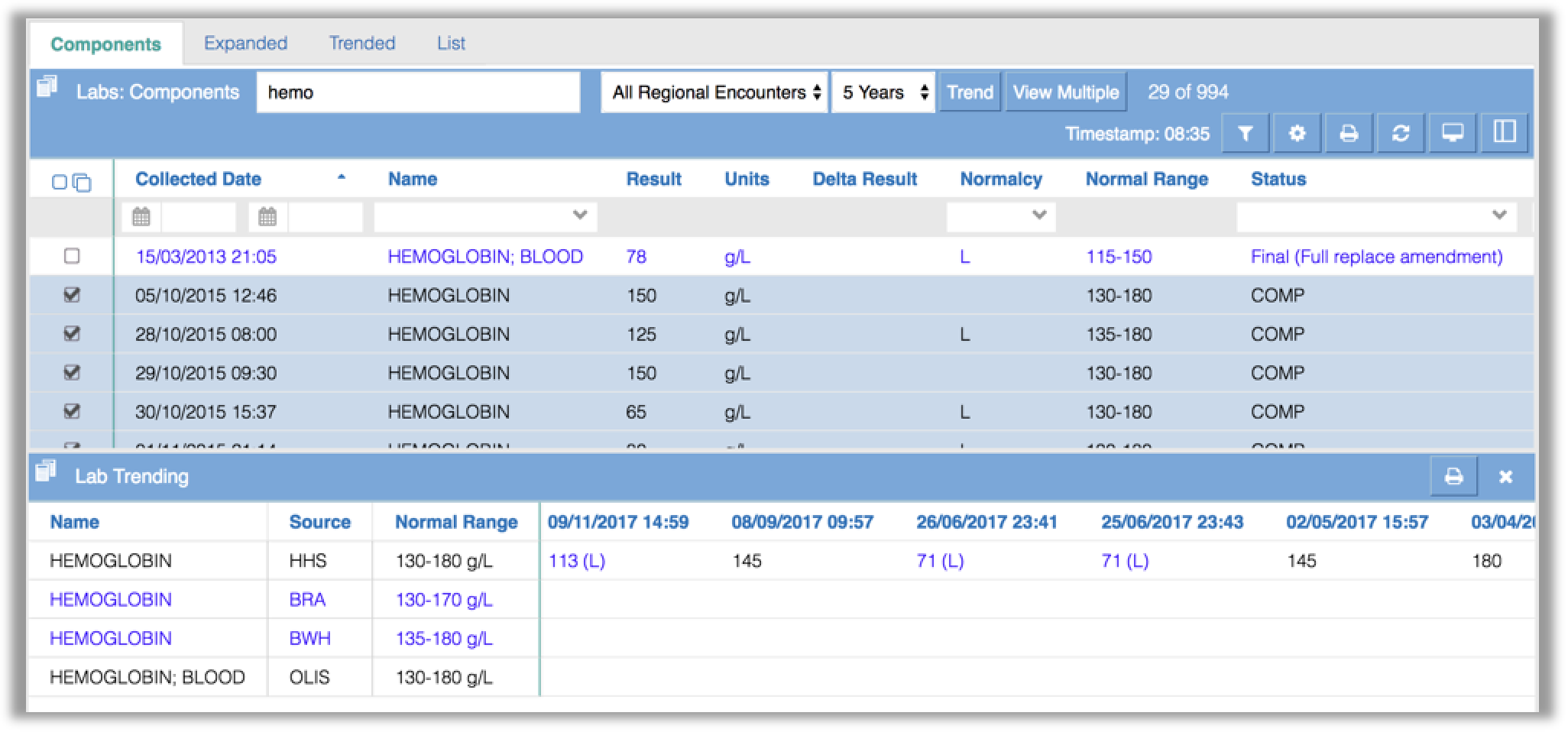Click the View Multiple button
1568x732 pixels.
pyautogui.click(x=1066, y=92)
